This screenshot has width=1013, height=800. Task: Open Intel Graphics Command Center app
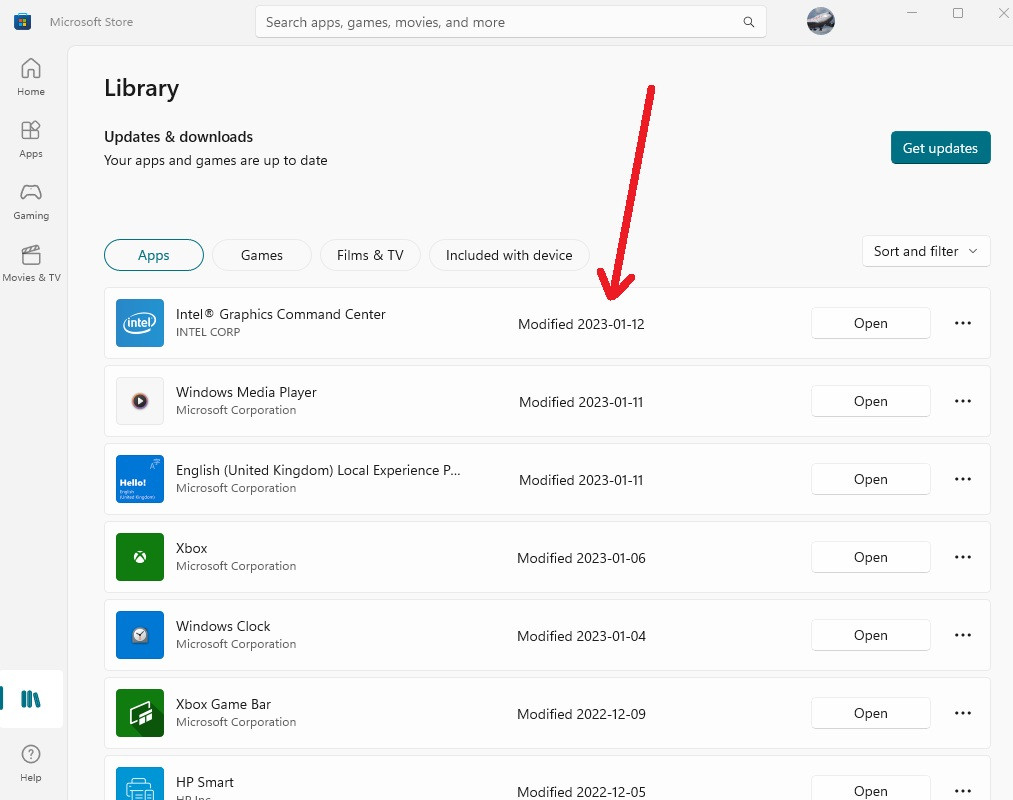(870, 323)
